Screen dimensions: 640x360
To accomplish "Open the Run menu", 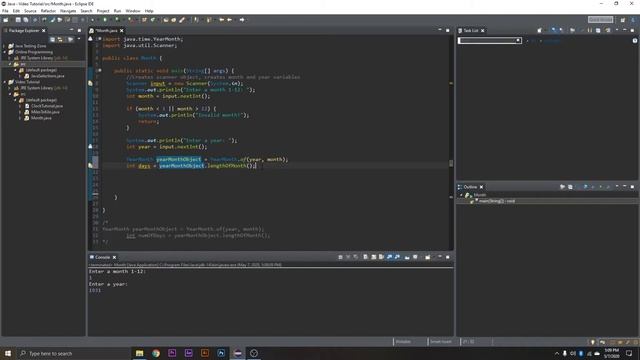I will (x=117, y=11).
